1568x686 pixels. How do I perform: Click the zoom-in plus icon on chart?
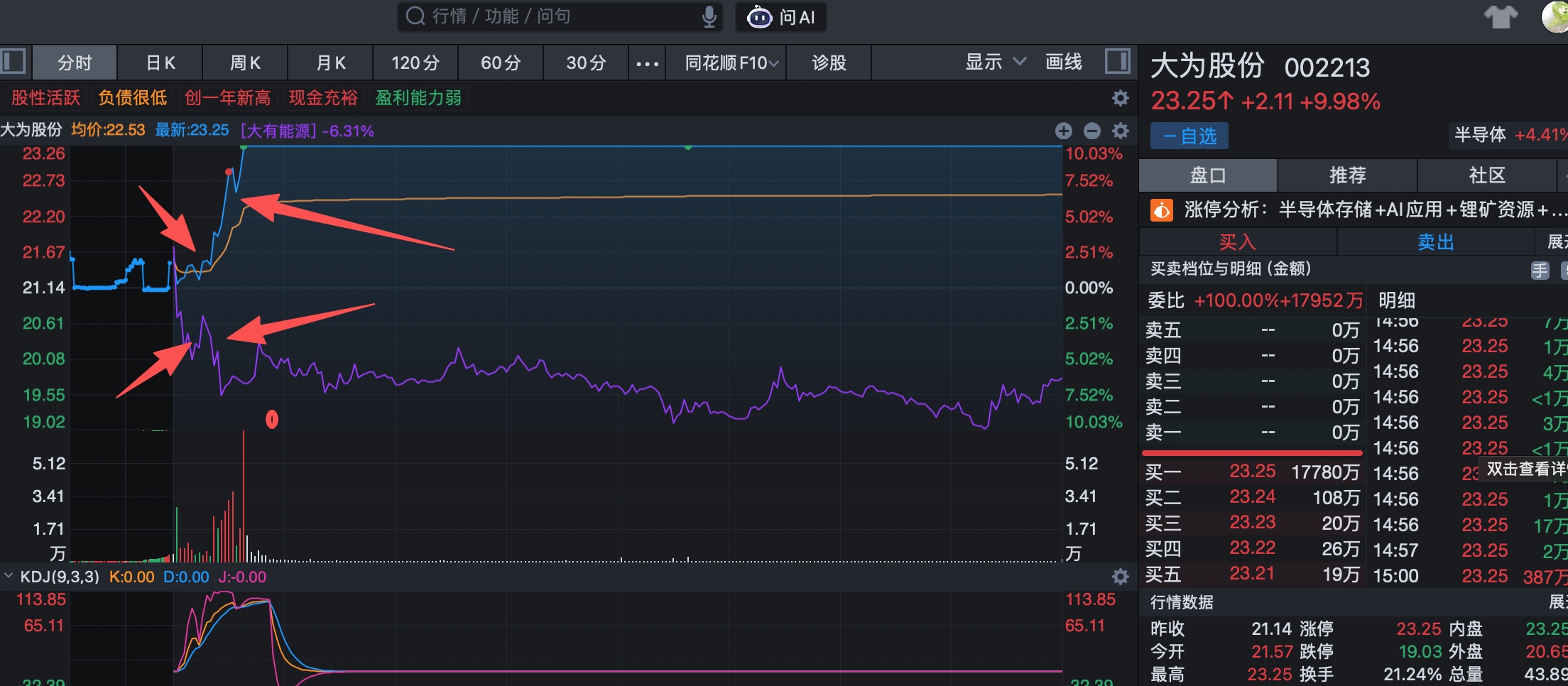click(x=1063, y=131)
